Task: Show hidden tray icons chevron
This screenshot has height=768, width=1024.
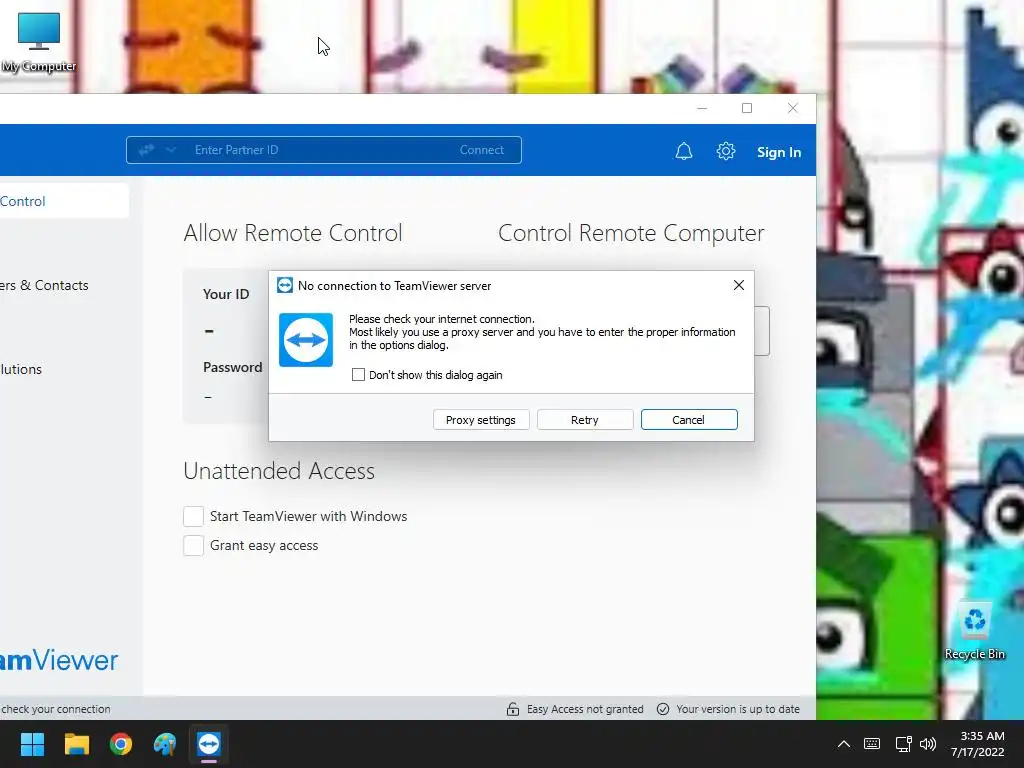Action: tap(844, 744)
